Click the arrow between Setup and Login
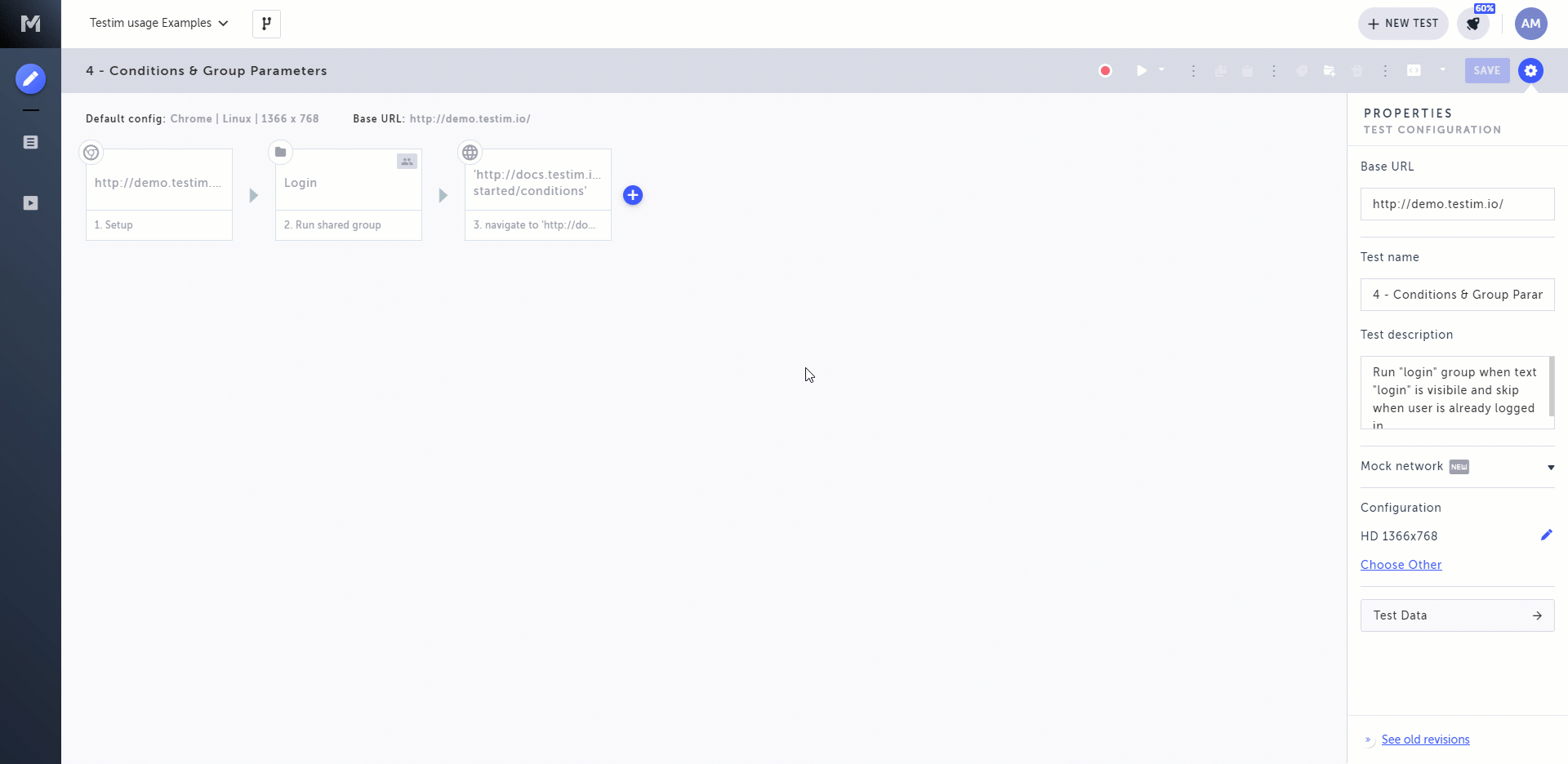The height and width of the screenshot is (764, 1568). (254, 196)
